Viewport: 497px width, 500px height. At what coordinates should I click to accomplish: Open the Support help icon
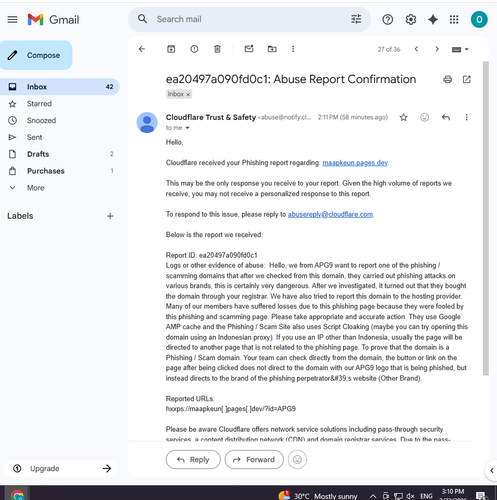tap(387, 20)
